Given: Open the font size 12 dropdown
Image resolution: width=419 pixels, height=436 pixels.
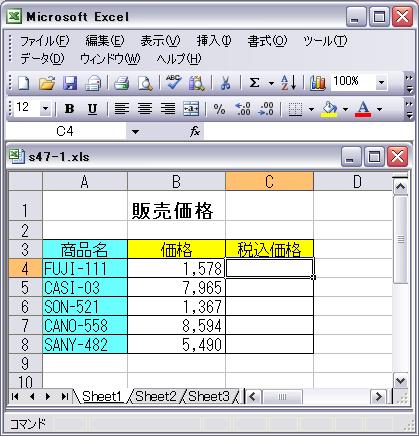Looking at the screenshot, I should click(x=46, y=109).
